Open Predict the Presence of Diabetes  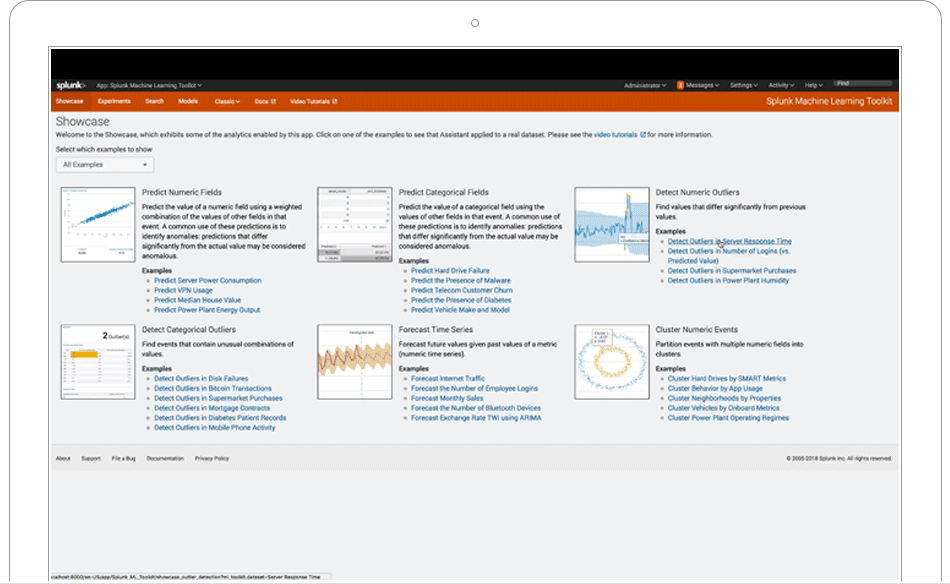click(x=461, y=300)
